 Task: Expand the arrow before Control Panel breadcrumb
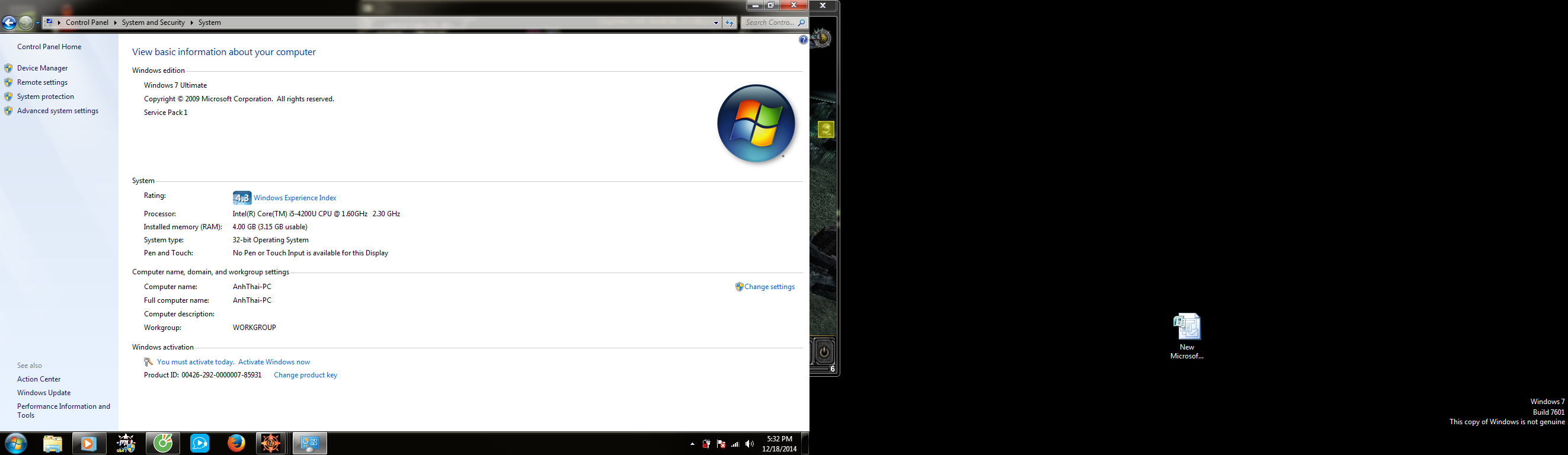59,23
